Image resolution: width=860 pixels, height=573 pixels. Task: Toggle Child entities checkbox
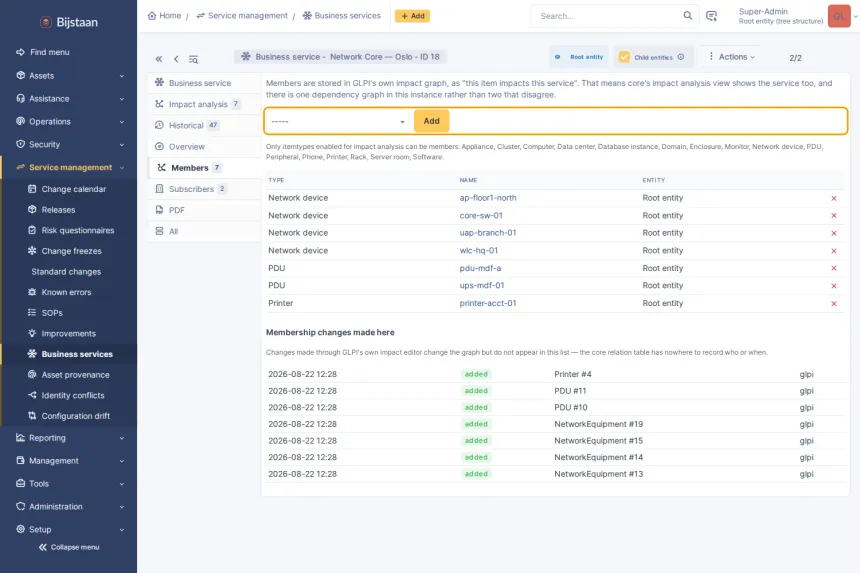tap(624, 57)
